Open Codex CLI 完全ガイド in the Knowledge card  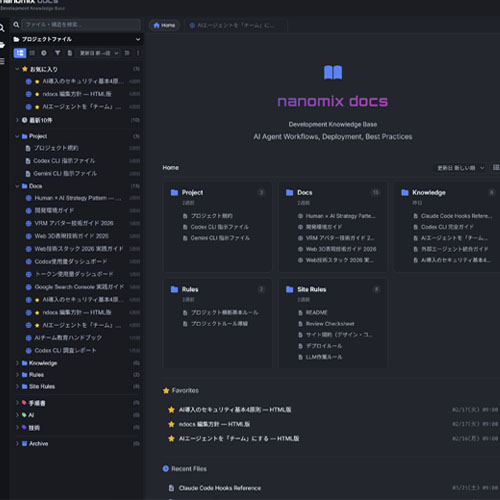447,227
